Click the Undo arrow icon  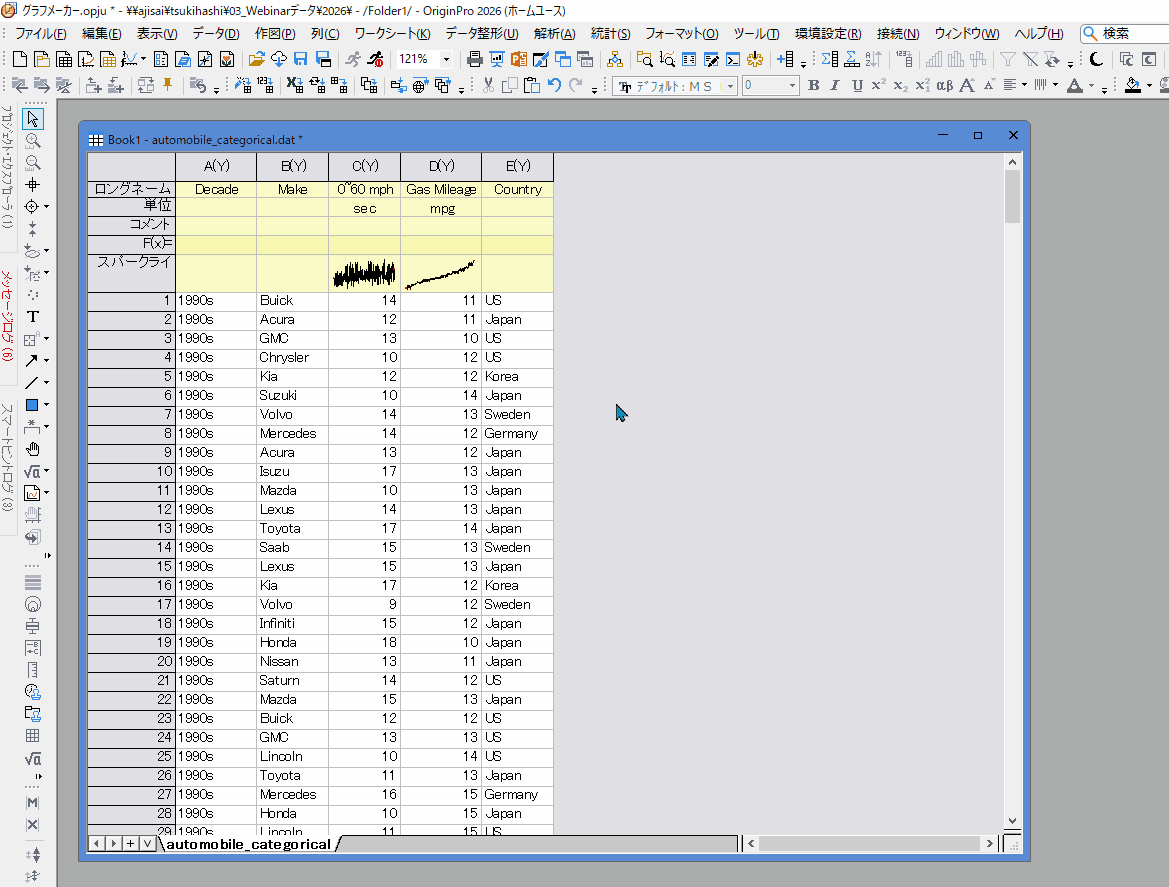click(x=554, y=86)
